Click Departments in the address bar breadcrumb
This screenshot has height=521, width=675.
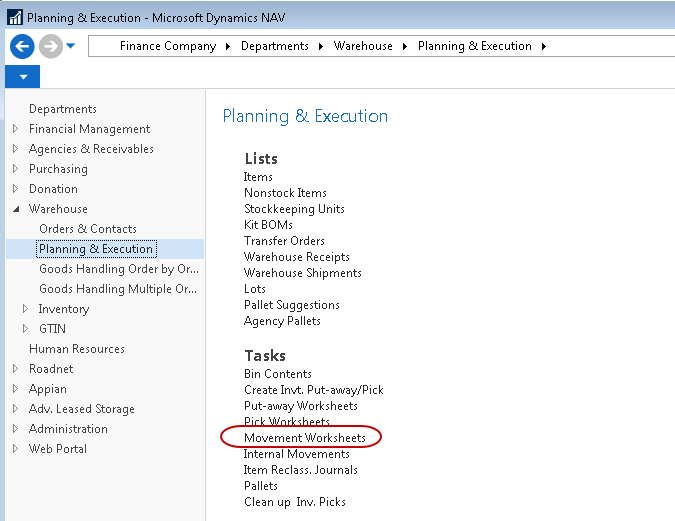(x=274, y=46)
